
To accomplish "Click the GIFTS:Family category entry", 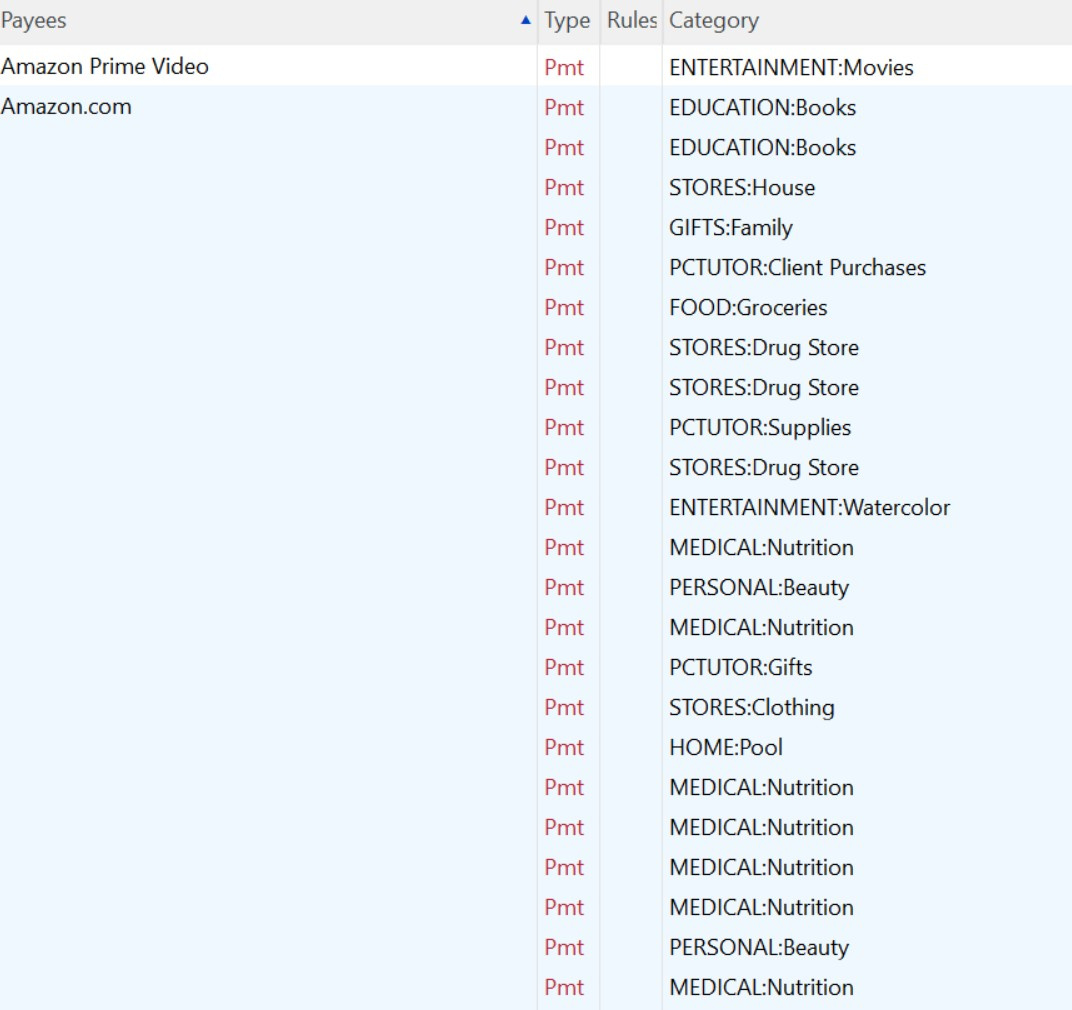I will pyautogui.click(x=730, y=227).
